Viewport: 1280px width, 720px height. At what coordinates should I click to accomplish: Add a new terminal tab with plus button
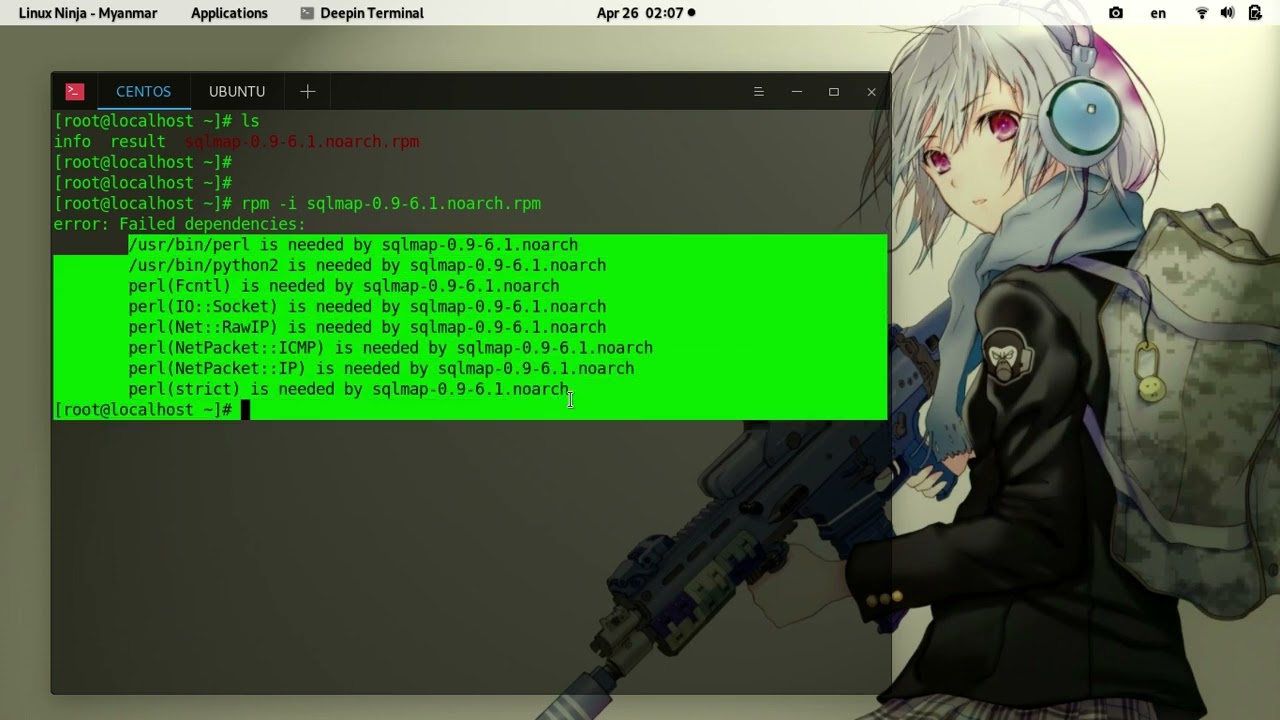(x=307, y=91)
